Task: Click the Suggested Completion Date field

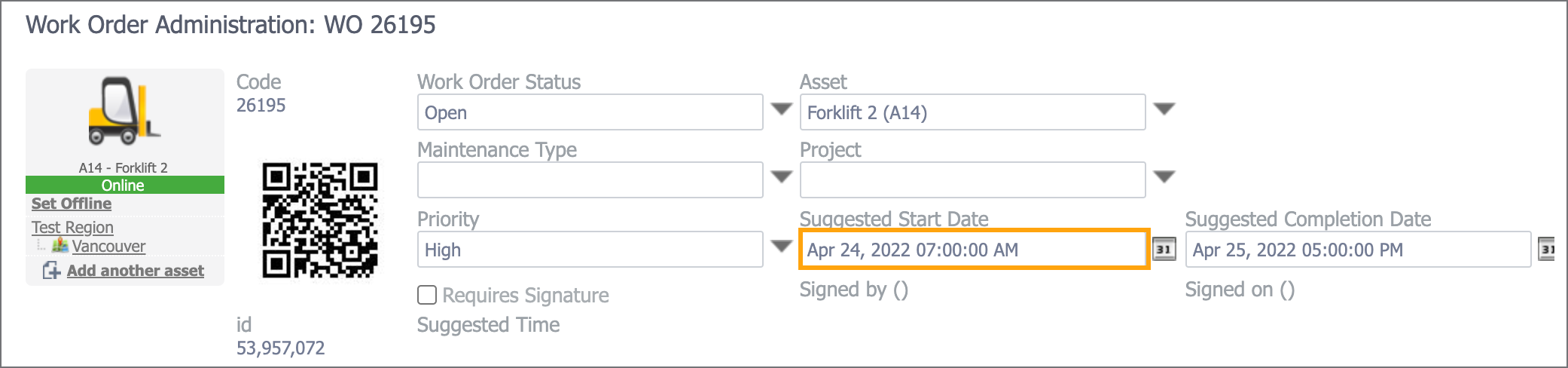Action: (1357, 250)
